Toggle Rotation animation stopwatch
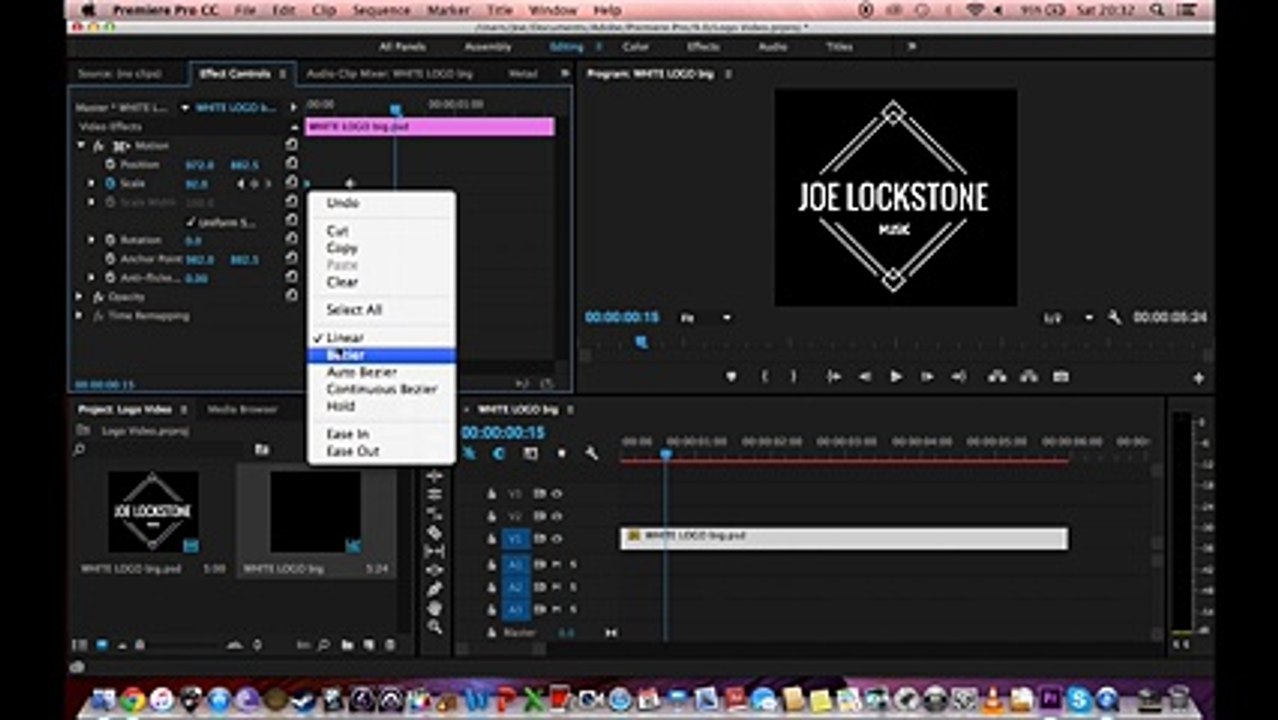The height and width of the screenshot is (720, 1278). [x=110, y=241]
